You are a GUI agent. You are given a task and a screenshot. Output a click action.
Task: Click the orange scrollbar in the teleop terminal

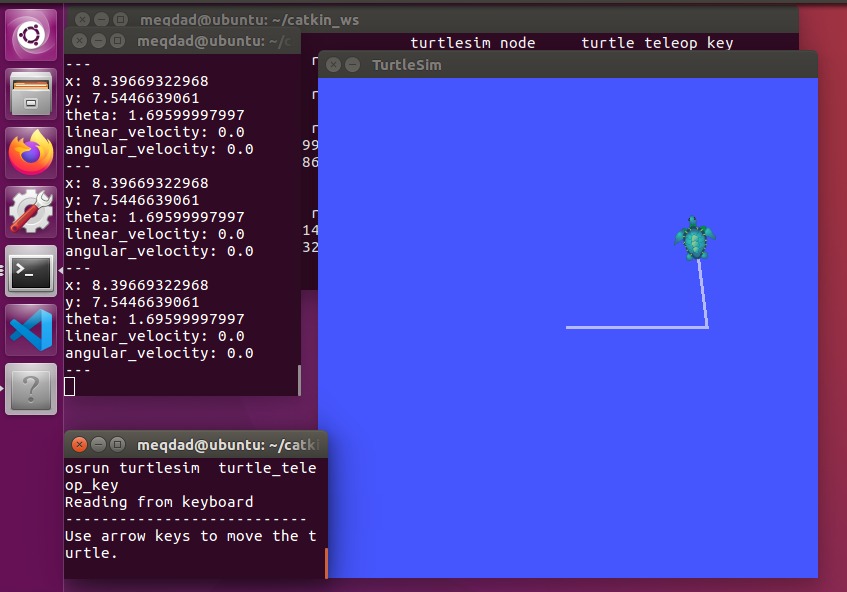tap(326, 563)
